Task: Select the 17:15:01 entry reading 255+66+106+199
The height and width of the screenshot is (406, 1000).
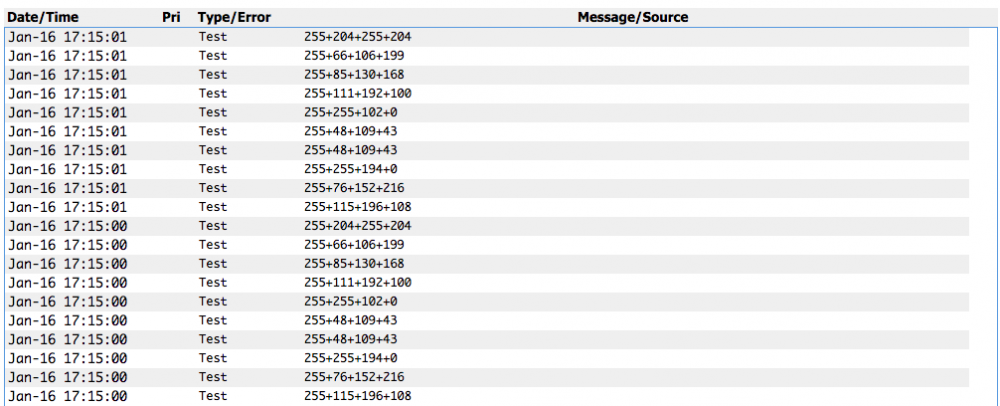Action: click(353, 56)
